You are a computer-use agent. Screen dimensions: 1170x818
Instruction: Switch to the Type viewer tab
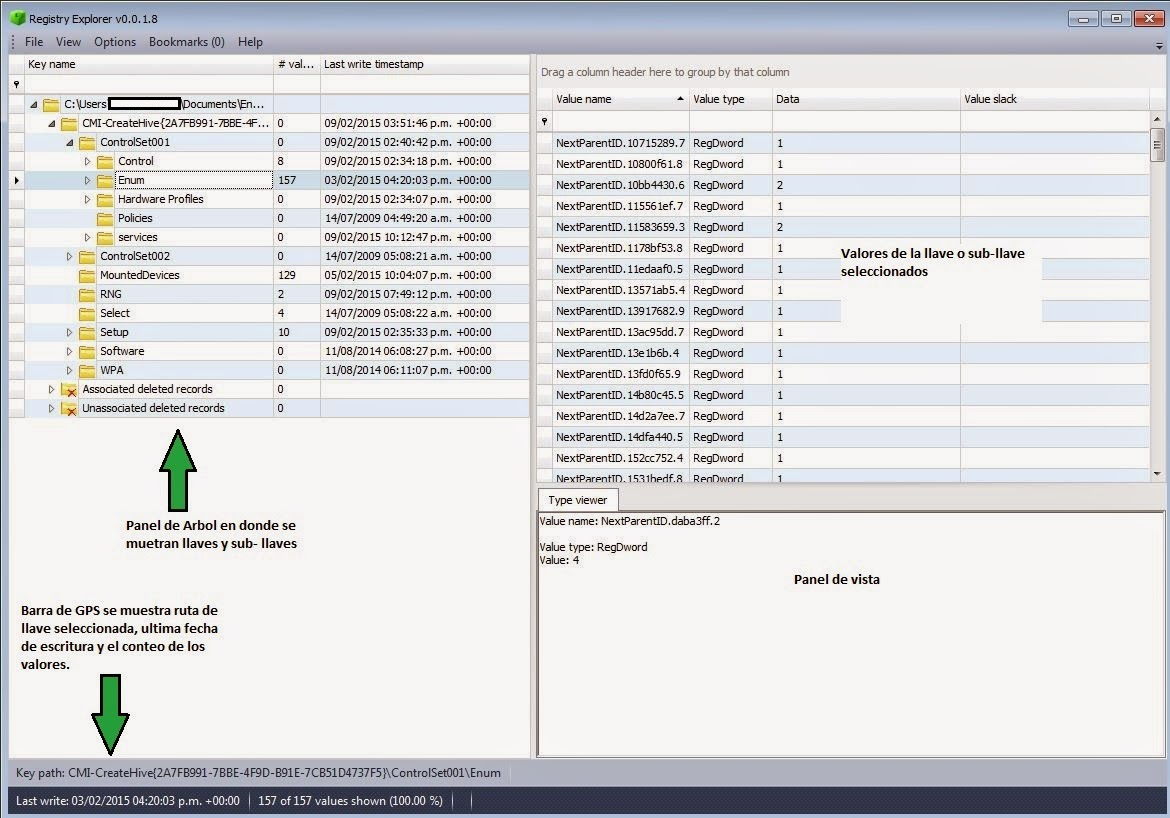[578, 499]
